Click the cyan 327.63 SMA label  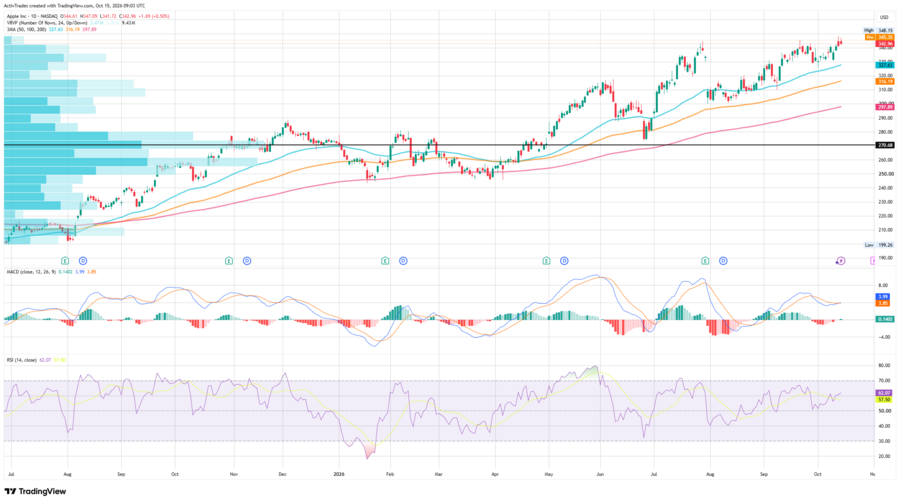885,65
